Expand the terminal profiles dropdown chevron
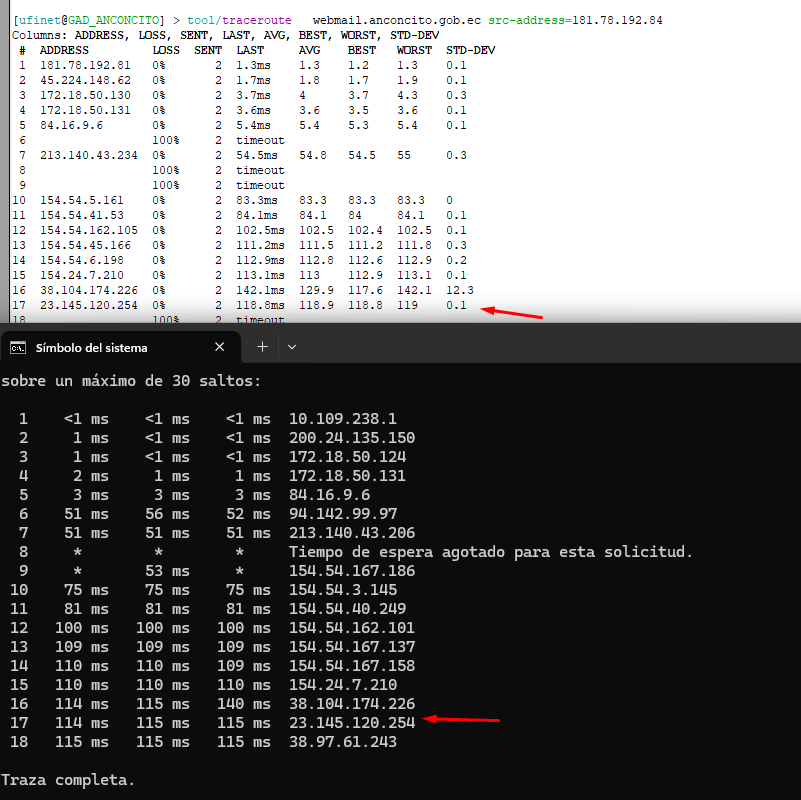The width and height of the screenshot is (801, 800). click(x=292, y=347)
